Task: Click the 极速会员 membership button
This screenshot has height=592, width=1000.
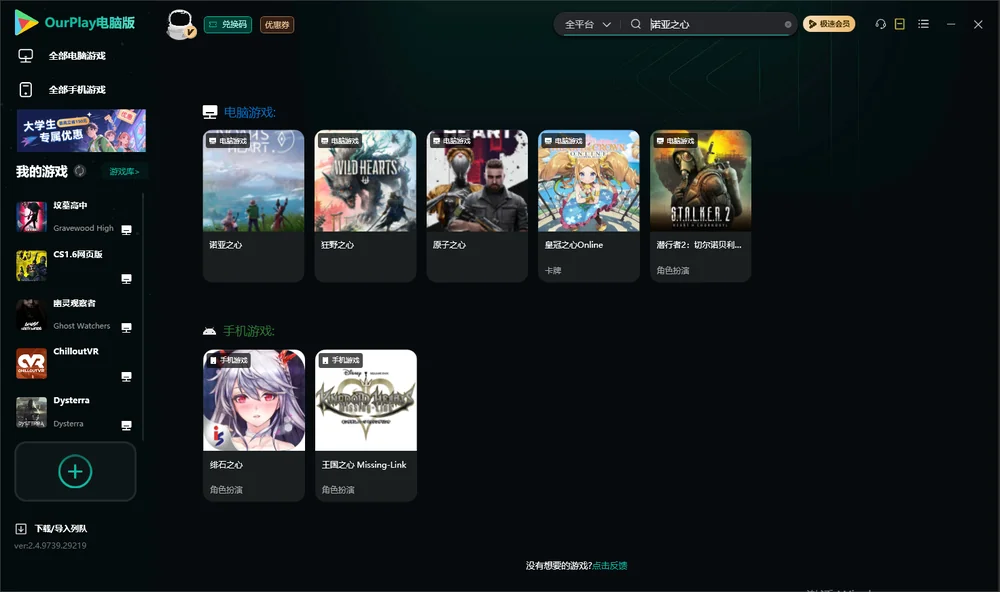Action: (x=829, y=24)
